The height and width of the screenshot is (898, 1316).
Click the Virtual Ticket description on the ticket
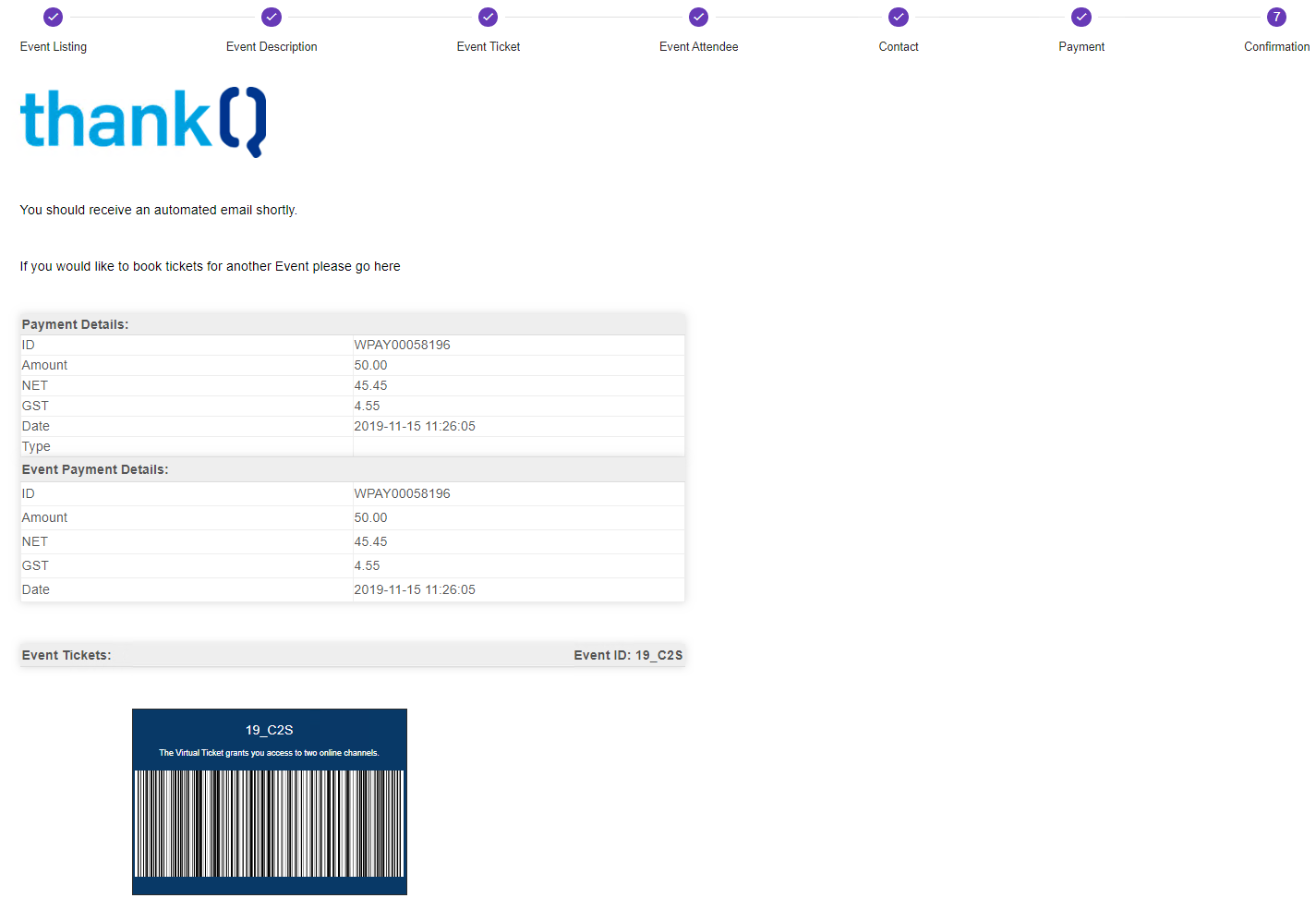point(269,753)
